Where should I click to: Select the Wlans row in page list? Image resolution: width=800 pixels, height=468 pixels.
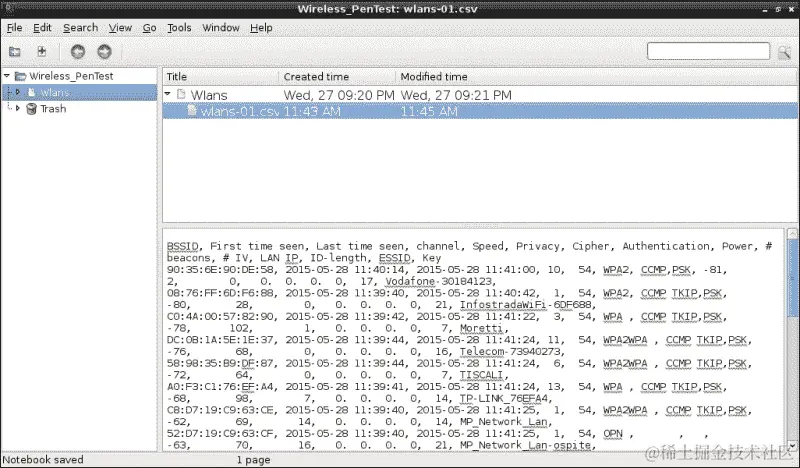pos(480,95)
